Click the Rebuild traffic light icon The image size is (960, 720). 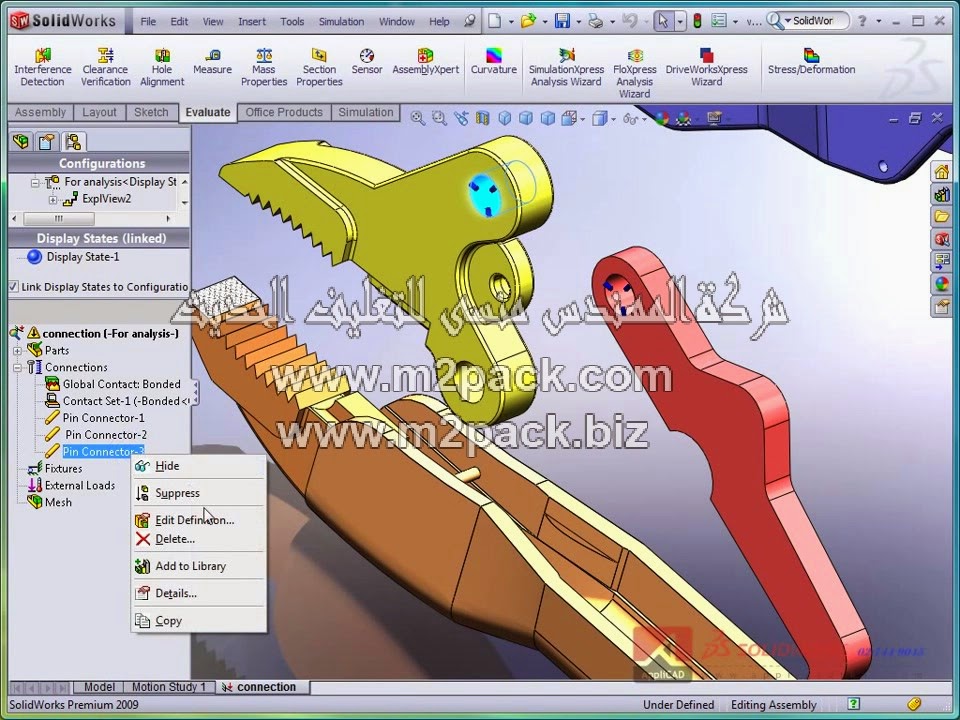pos(697,21)
